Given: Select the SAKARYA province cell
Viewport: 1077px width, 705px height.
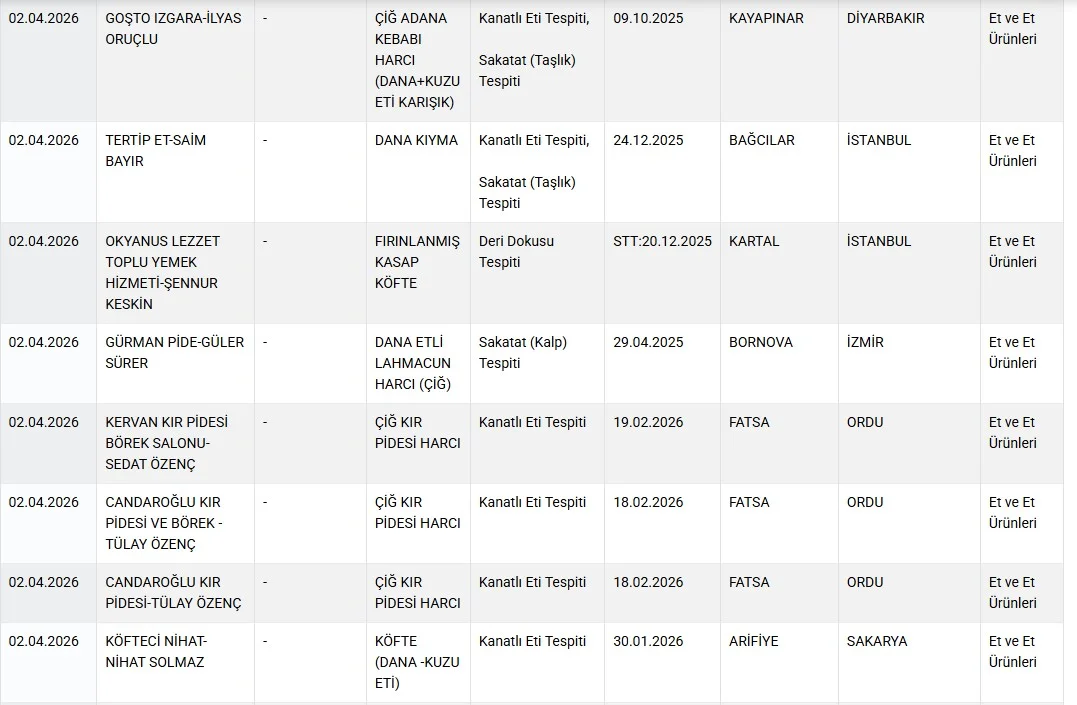Looking at the screenshot, I should point(877,641).
